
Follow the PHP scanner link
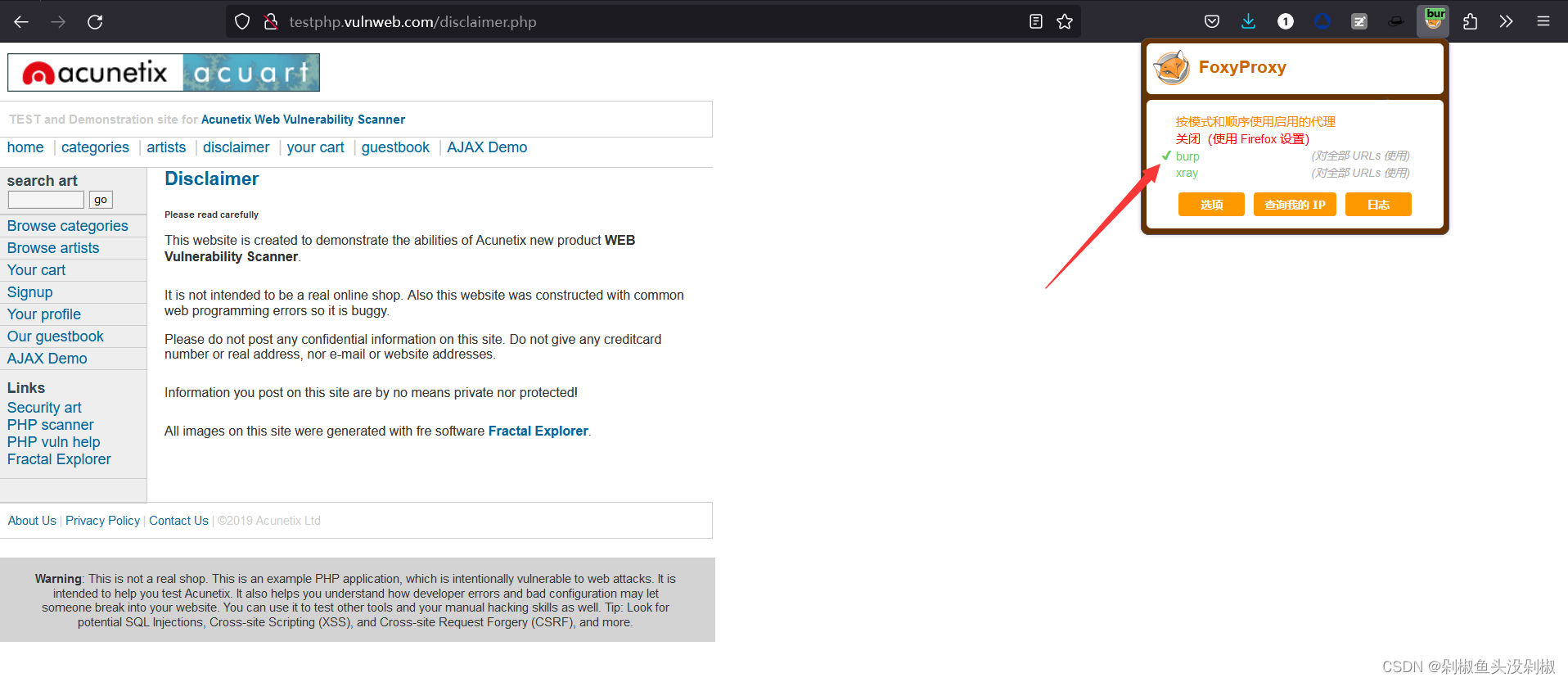(x=51, y=425)
